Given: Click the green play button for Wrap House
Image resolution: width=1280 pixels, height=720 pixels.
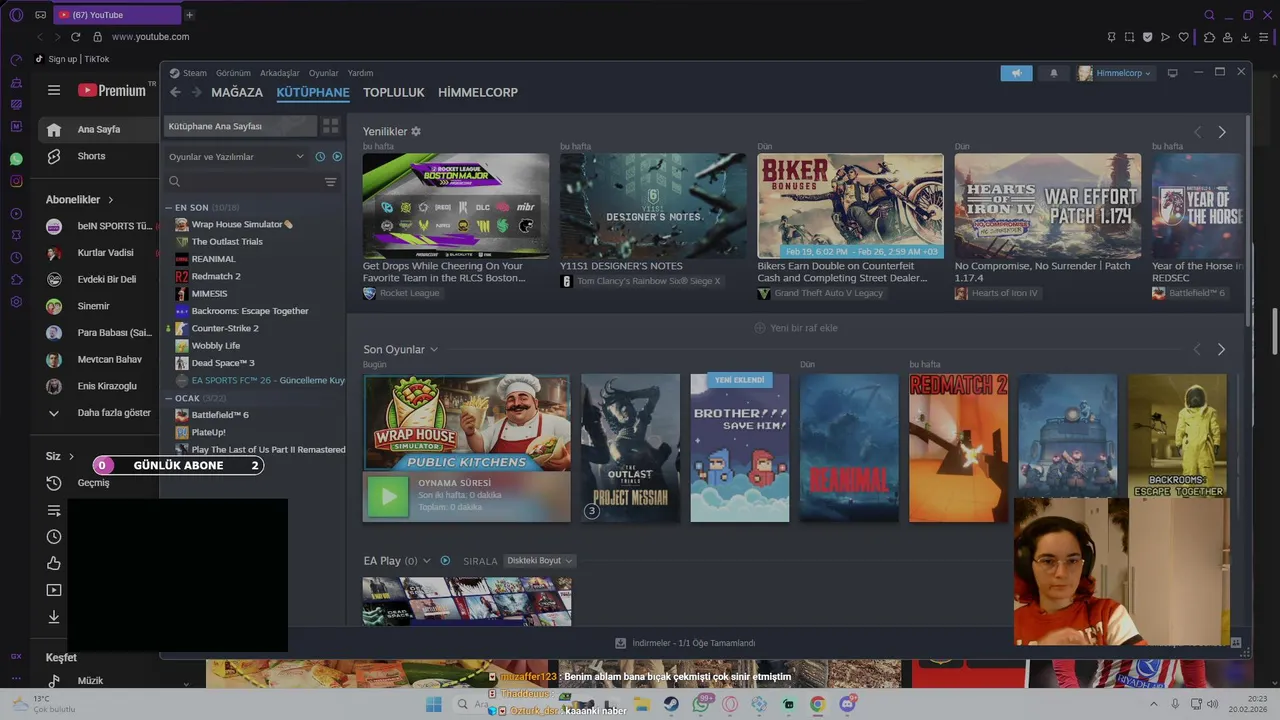Looking at the screenshot, I should coord(388,496).
